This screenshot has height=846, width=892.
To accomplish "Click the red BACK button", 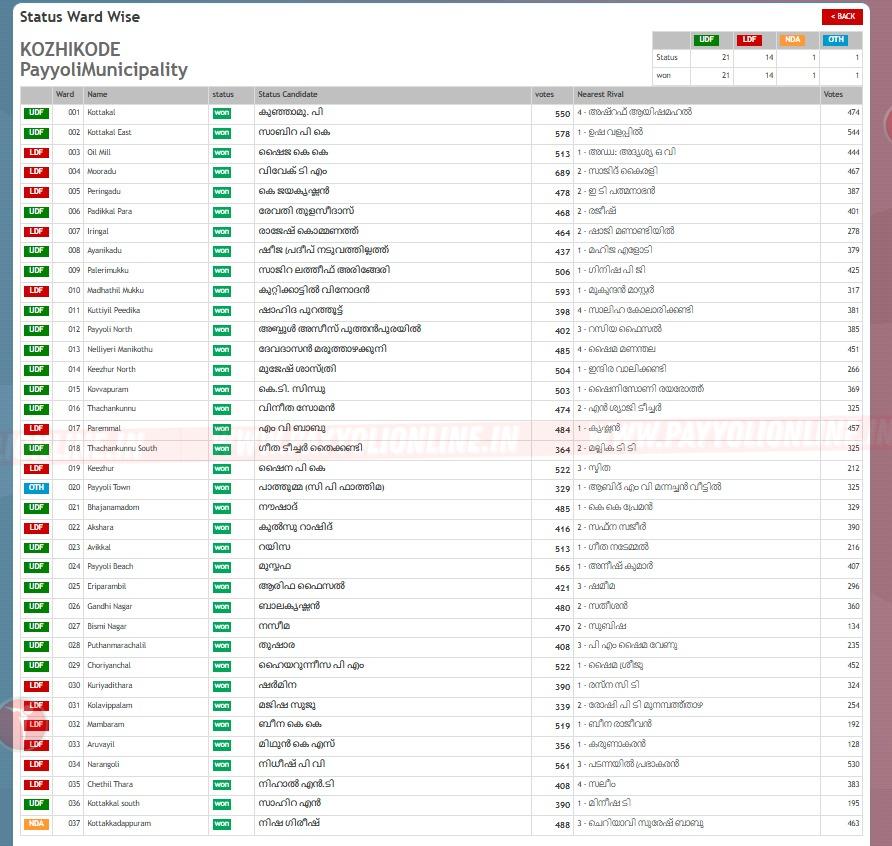I will (x=842, y=16).
